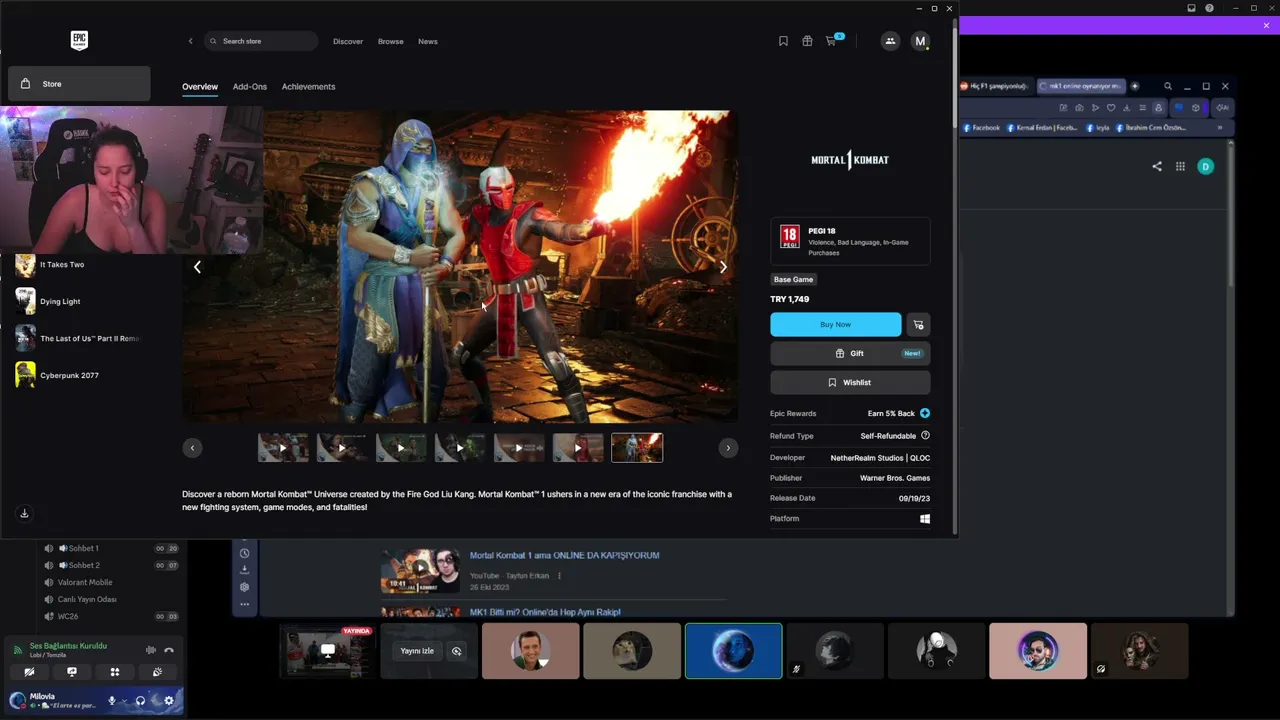Open 'Mortal Kombat 1 ama ONLINE' video link

pos(564,555)
